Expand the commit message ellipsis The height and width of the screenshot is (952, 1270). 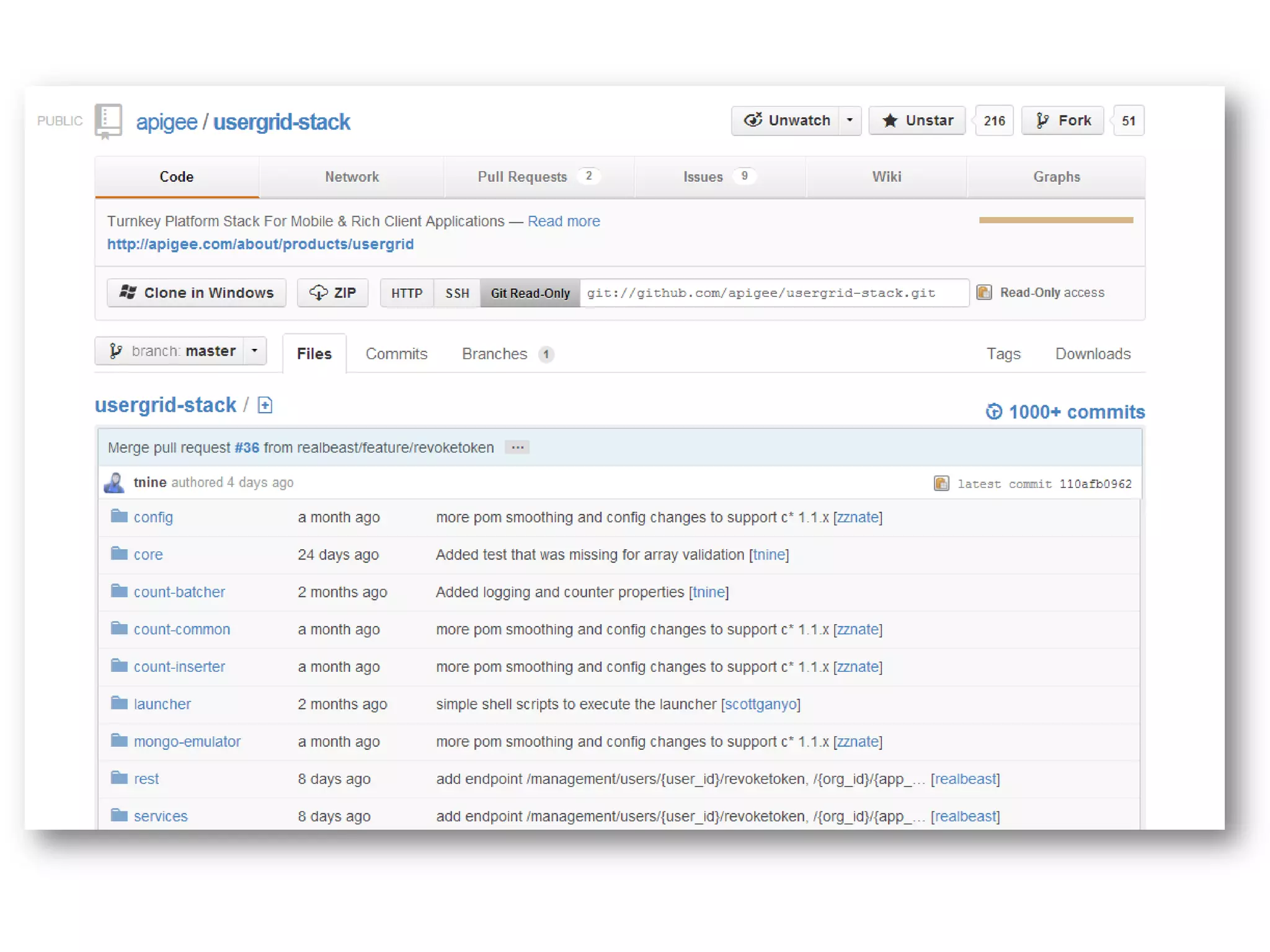coord(517,447)
